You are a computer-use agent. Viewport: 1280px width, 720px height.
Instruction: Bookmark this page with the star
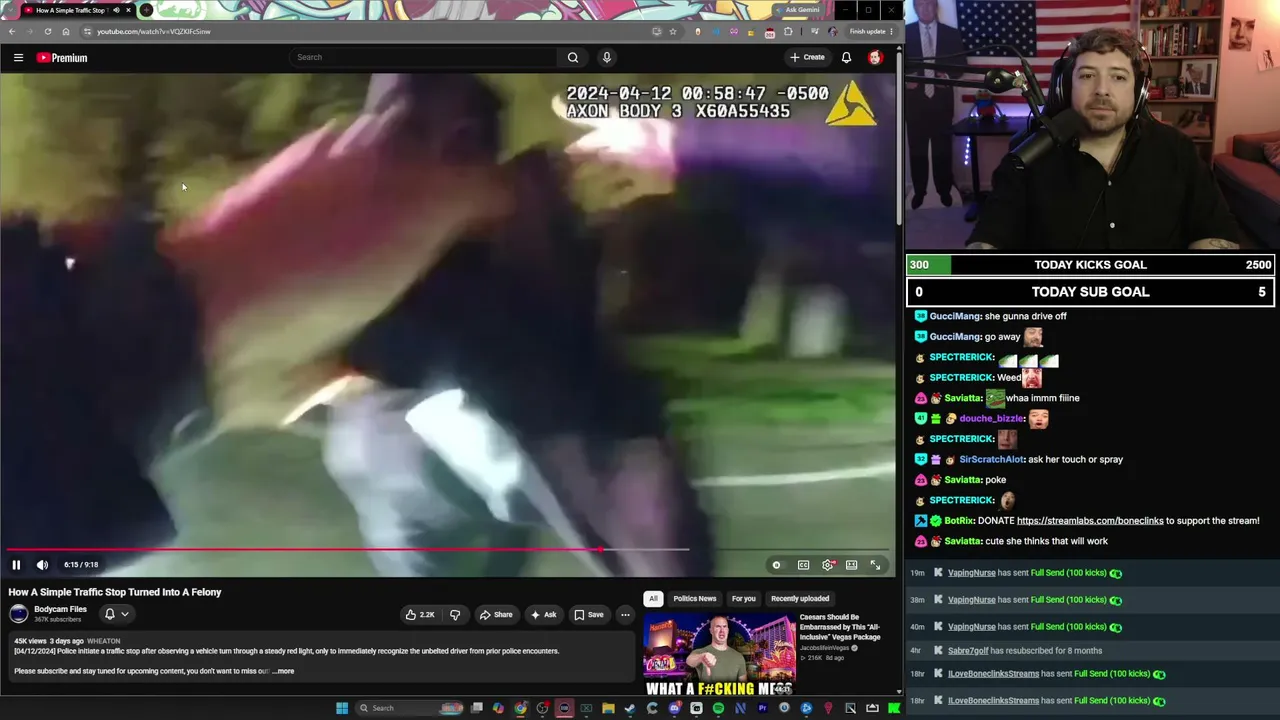(x=673, y=31)
